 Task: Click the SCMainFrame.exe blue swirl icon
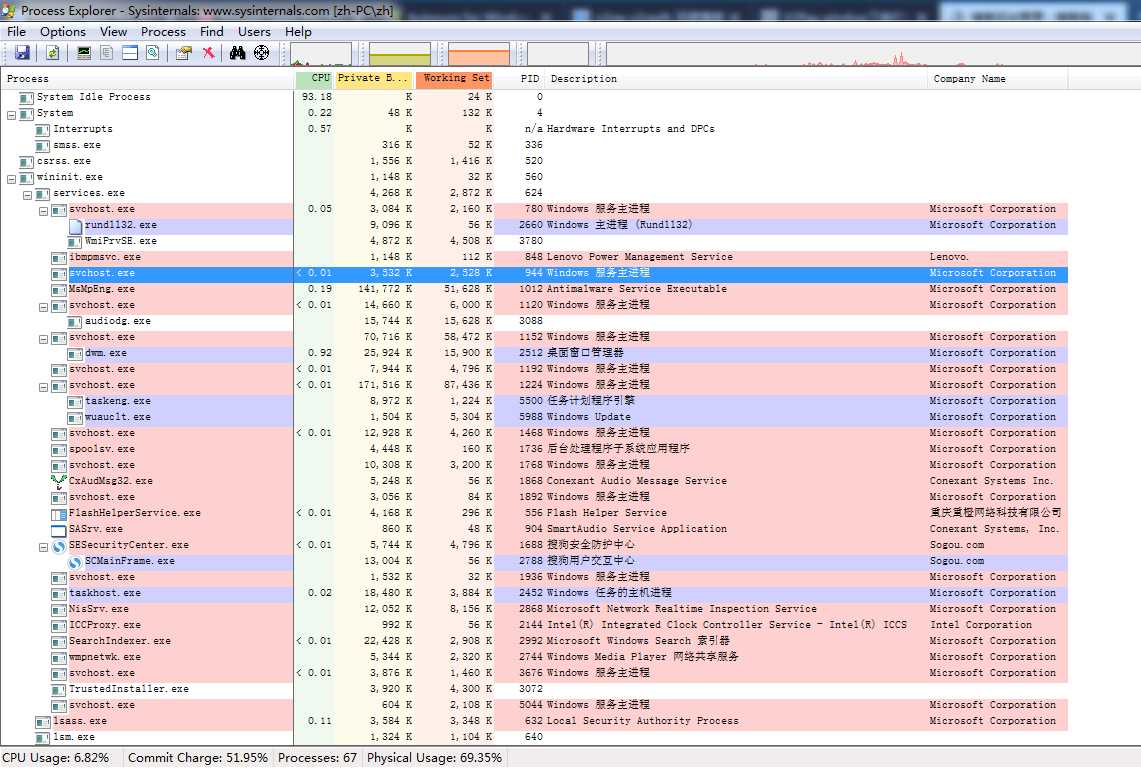click(x=75, y=562)
